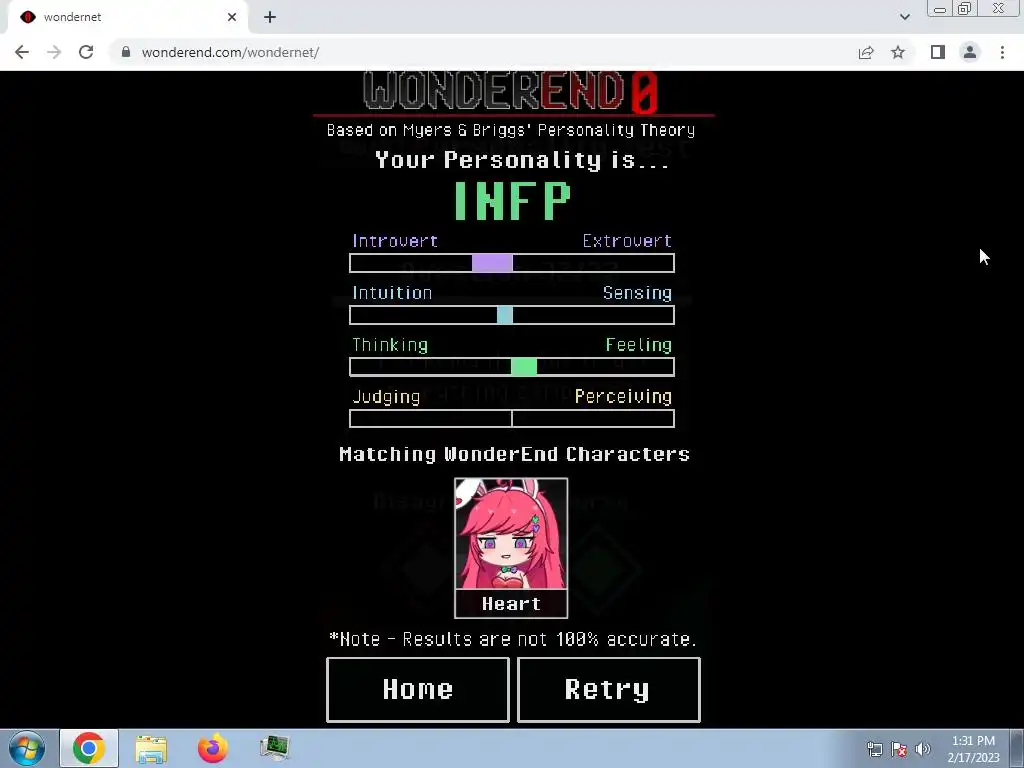
Task: Click the Judging-Perceiving result bar
Action: (512, 419)
